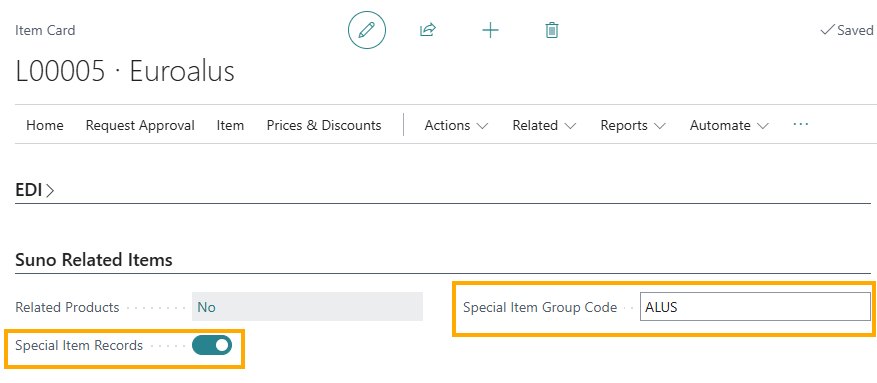Click the pencil edit icon
The width and height of the screenshot is (877, 383).
pos(367,30)
